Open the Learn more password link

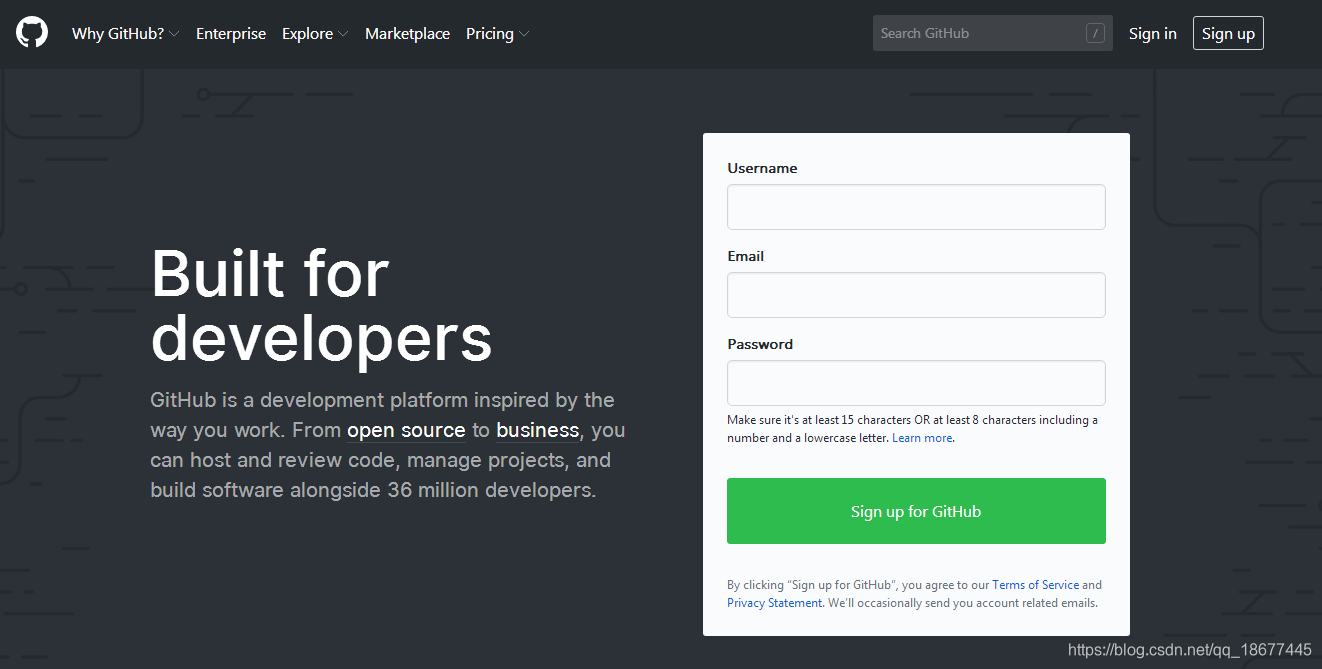[x=922, y=438]
